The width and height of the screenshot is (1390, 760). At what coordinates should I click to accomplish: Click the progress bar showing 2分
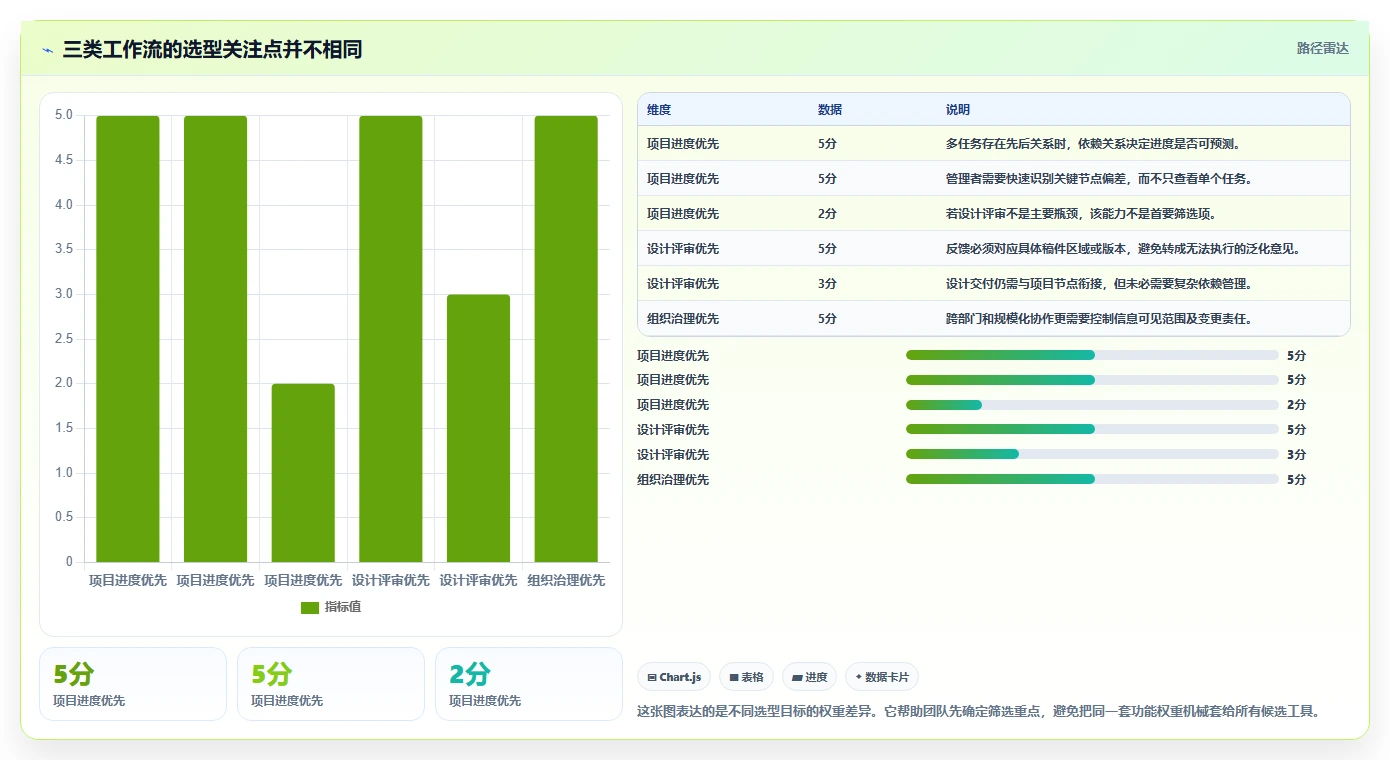tap(1092, 405)
